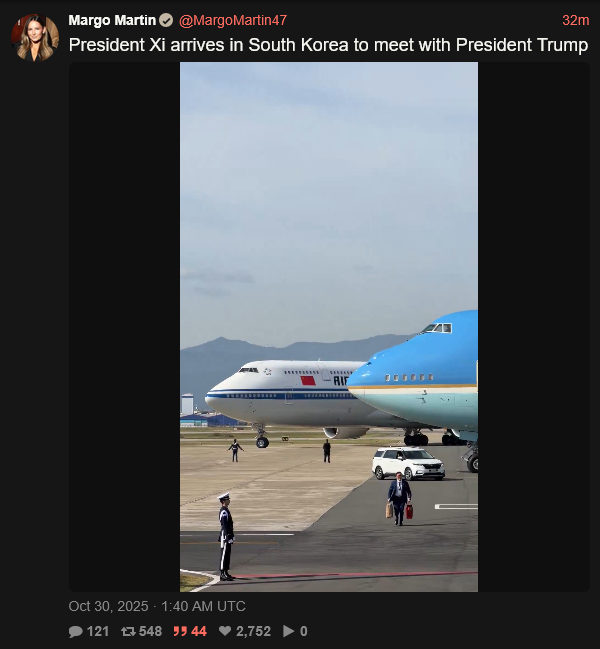Click the retweet arrows icon
Screen dimensions: 600x649
[x=128, y=631]
